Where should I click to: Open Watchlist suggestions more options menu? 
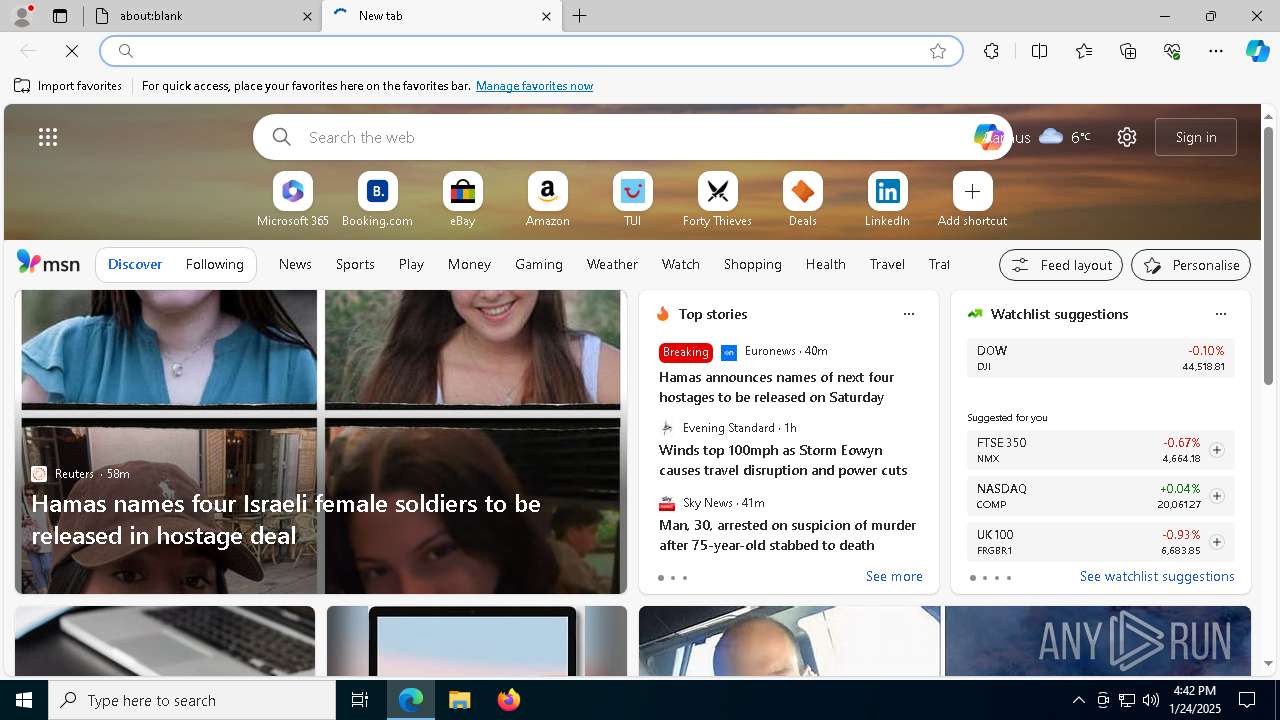(1220, 314)
